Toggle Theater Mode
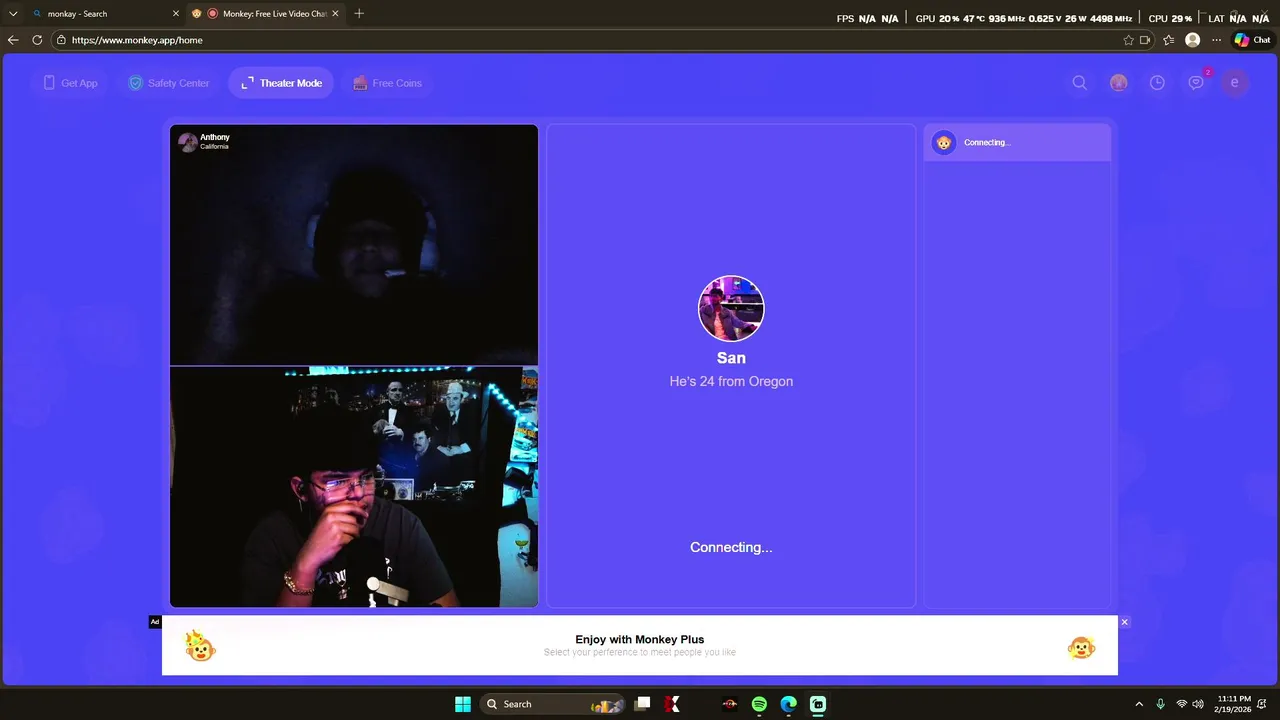1280x720 pixels. (x=281, y=83)
